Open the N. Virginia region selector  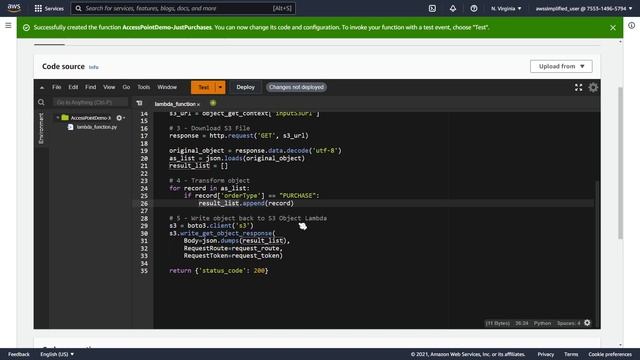pos(506,8)
